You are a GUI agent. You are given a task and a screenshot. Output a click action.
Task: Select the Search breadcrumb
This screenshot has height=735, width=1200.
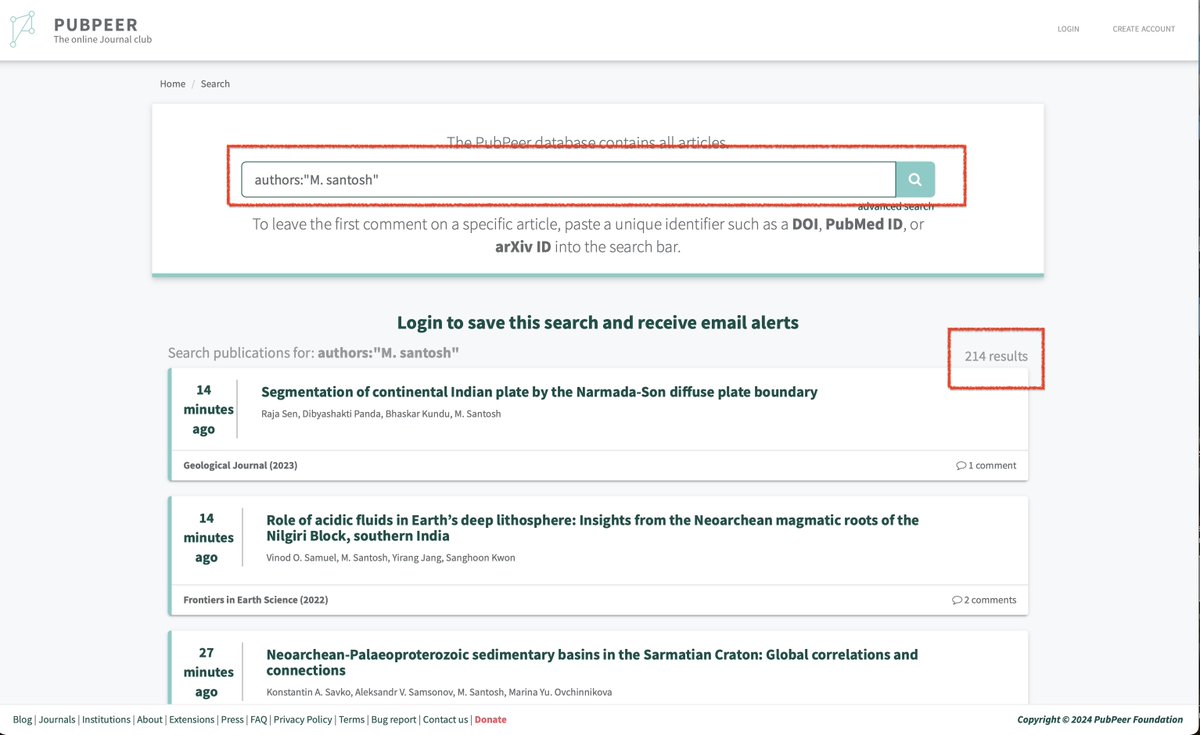pos(215,84)
